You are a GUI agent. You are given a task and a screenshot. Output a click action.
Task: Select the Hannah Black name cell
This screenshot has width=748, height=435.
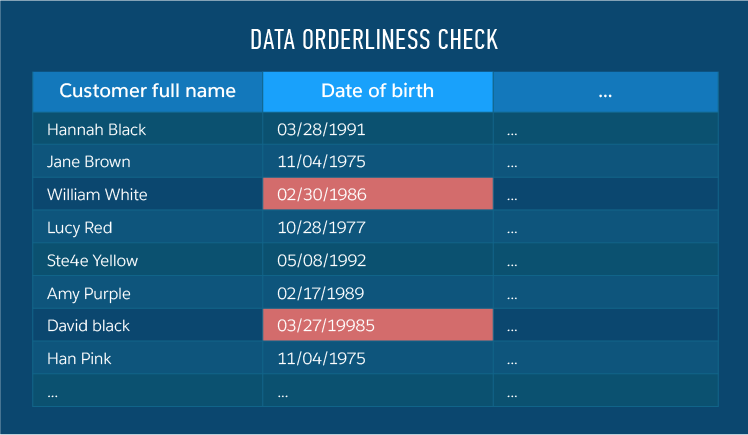(96, 129)
